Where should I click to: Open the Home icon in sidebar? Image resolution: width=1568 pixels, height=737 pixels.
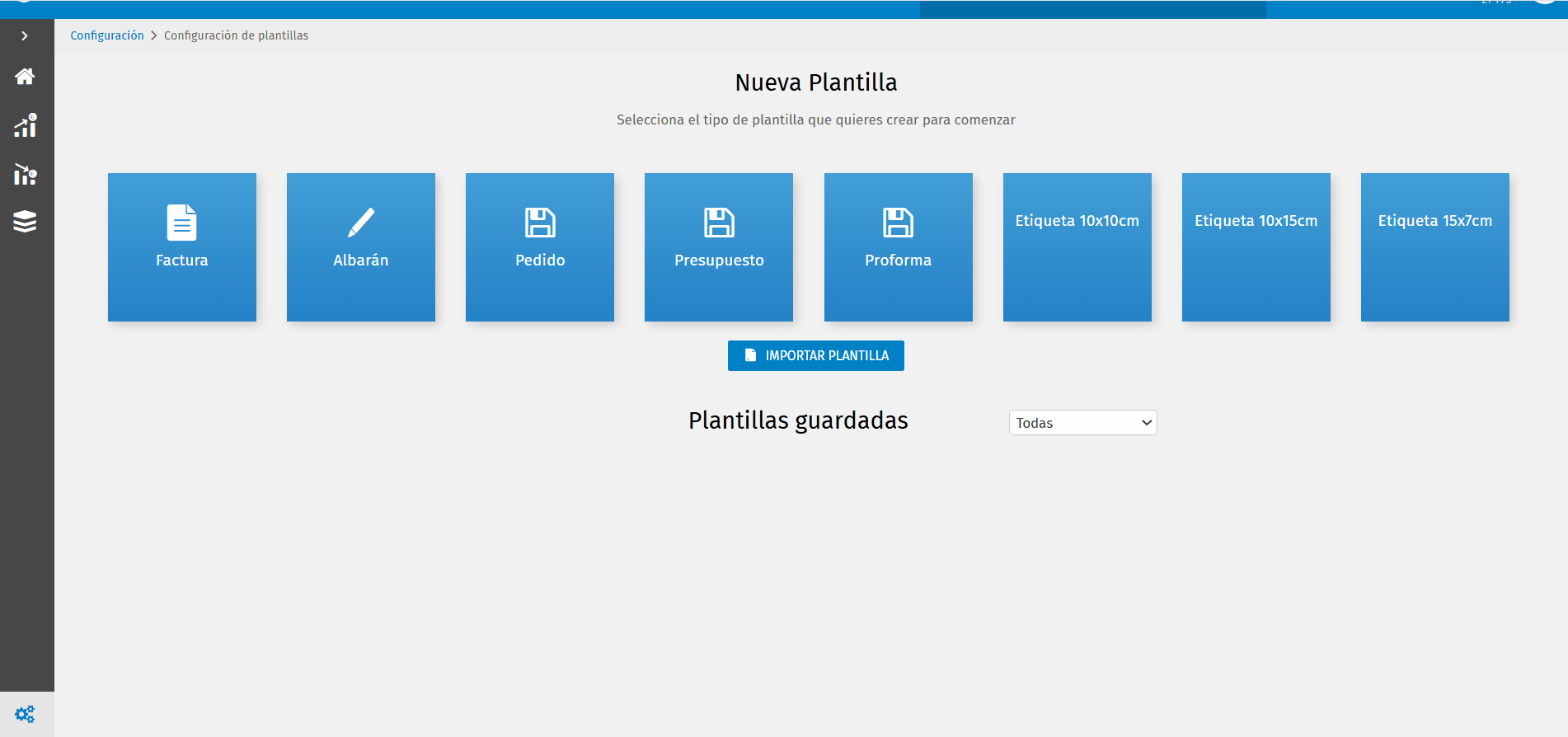(25, 77)
